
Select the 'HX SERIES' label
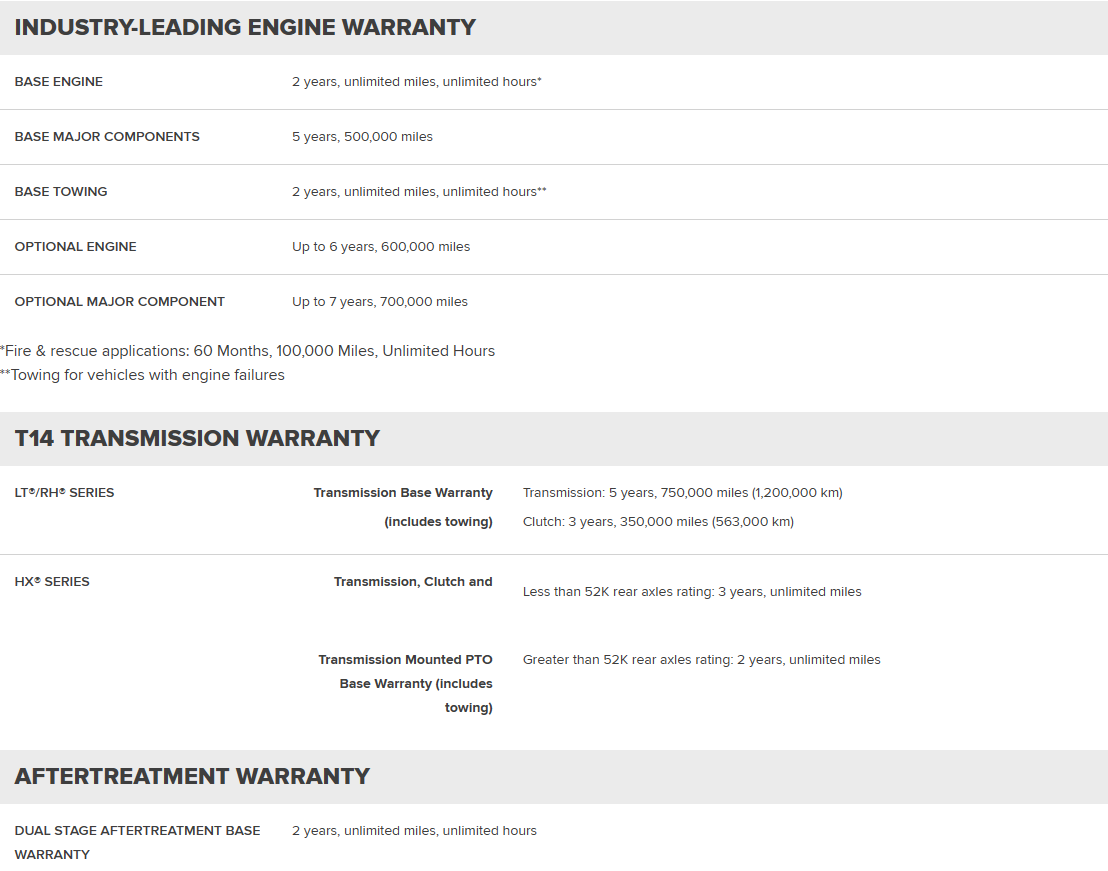point(52,581)
